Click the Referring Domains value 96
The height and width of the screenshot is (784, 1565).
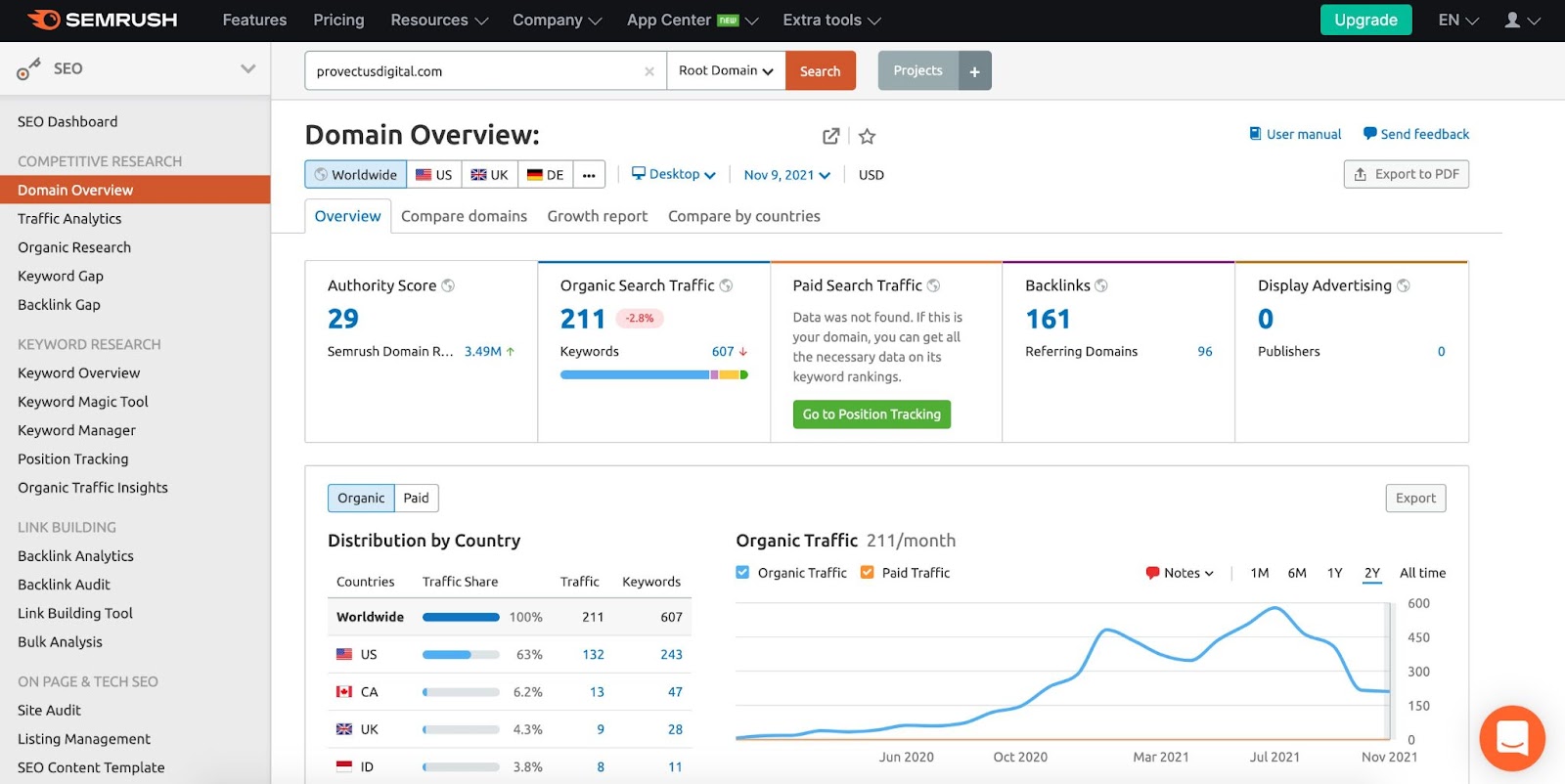click(1205, 352)
